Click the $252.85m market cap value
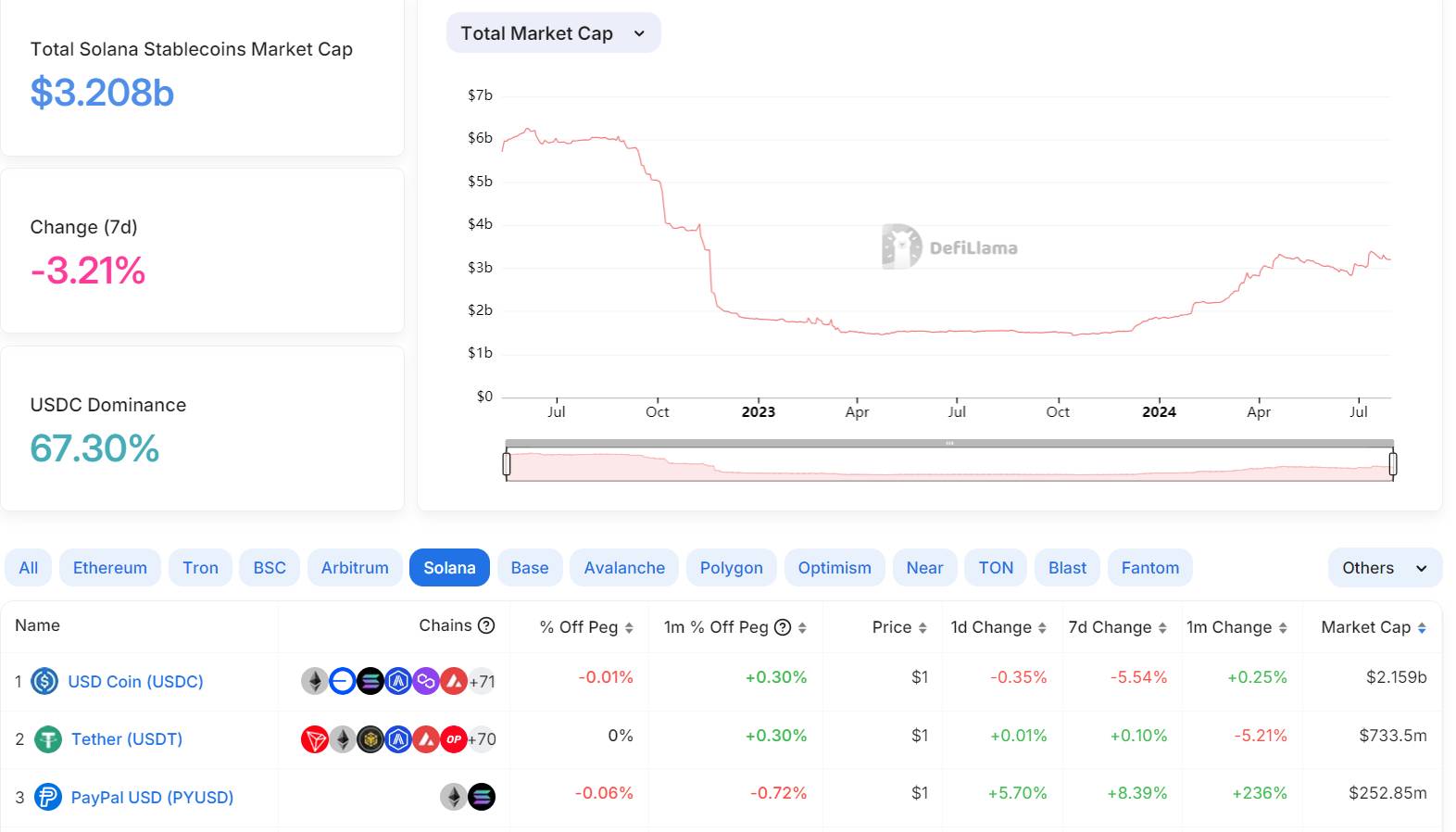Viewport: 1456px width, 832px height. tap(1387, 793)
